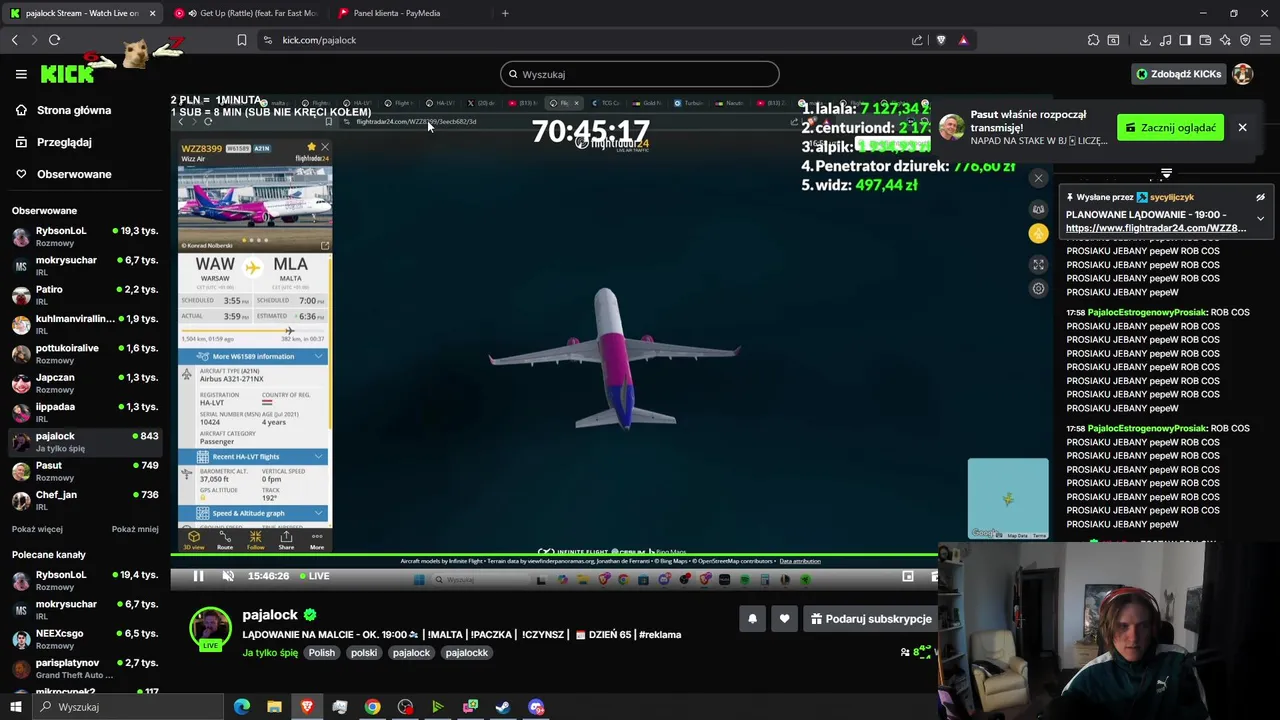
Task: Pause the live stream
Action: 198,576
